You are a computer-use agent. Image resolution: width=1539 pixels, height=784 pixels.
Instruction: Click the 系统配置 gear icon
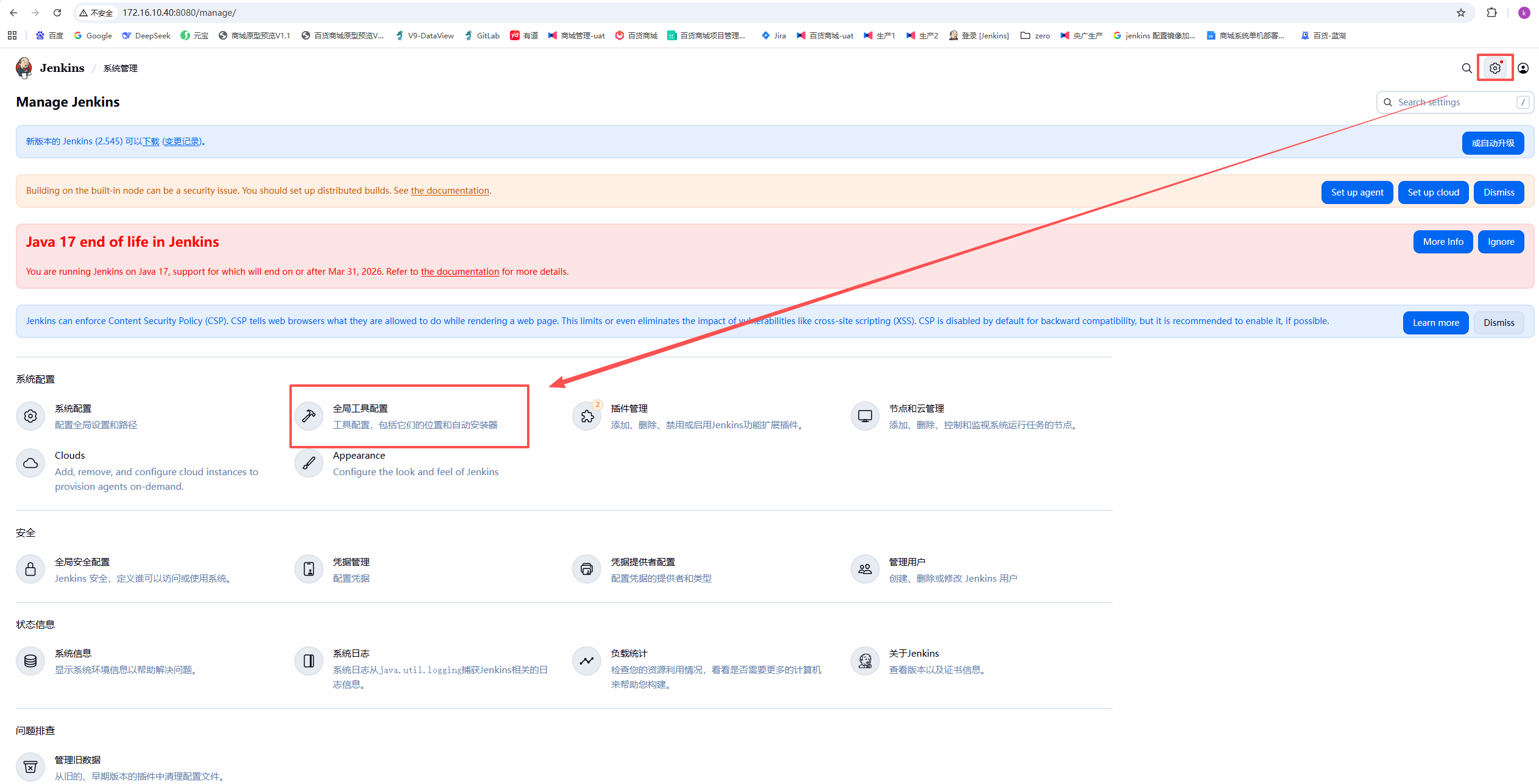(30, 416)
